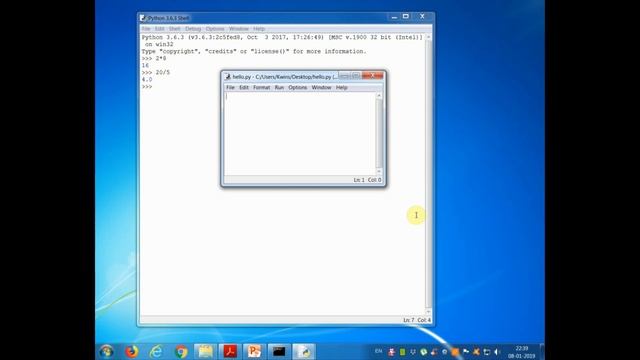The width and height of the screenshot is (640, 360).
Task: Open Help menu in Python Shell window
Action: pyautogui.click(x=259, y=29)
